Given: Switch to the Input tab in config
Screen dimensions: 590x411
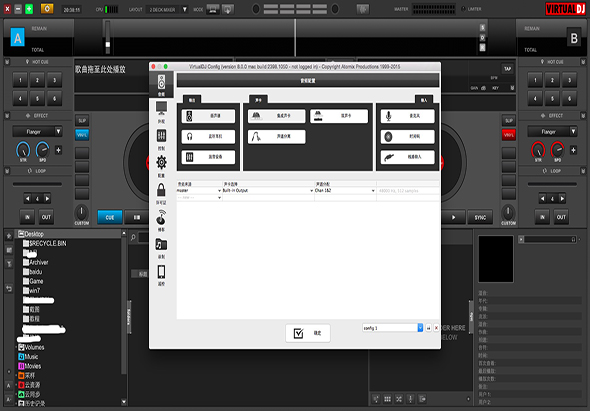Looking at the screenshot, I should [x=424, y=100].
